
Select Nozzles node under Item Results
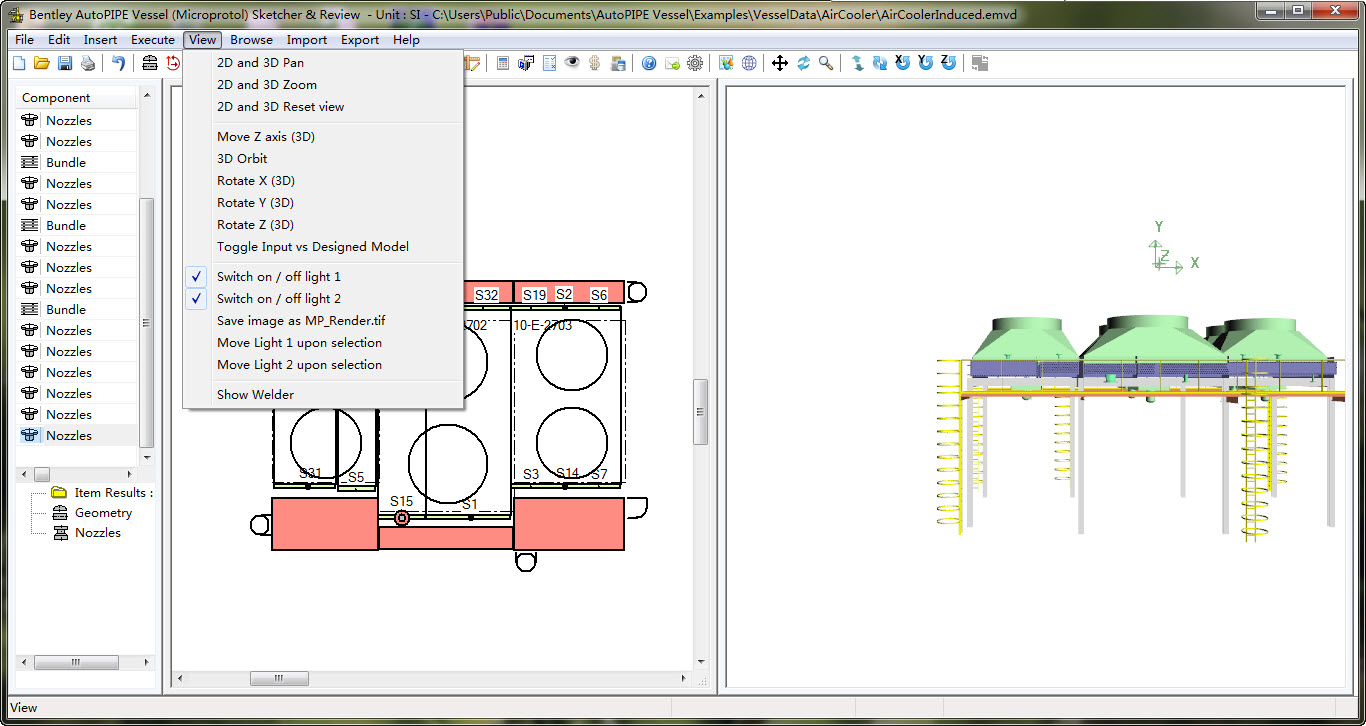tap(88, 533)
